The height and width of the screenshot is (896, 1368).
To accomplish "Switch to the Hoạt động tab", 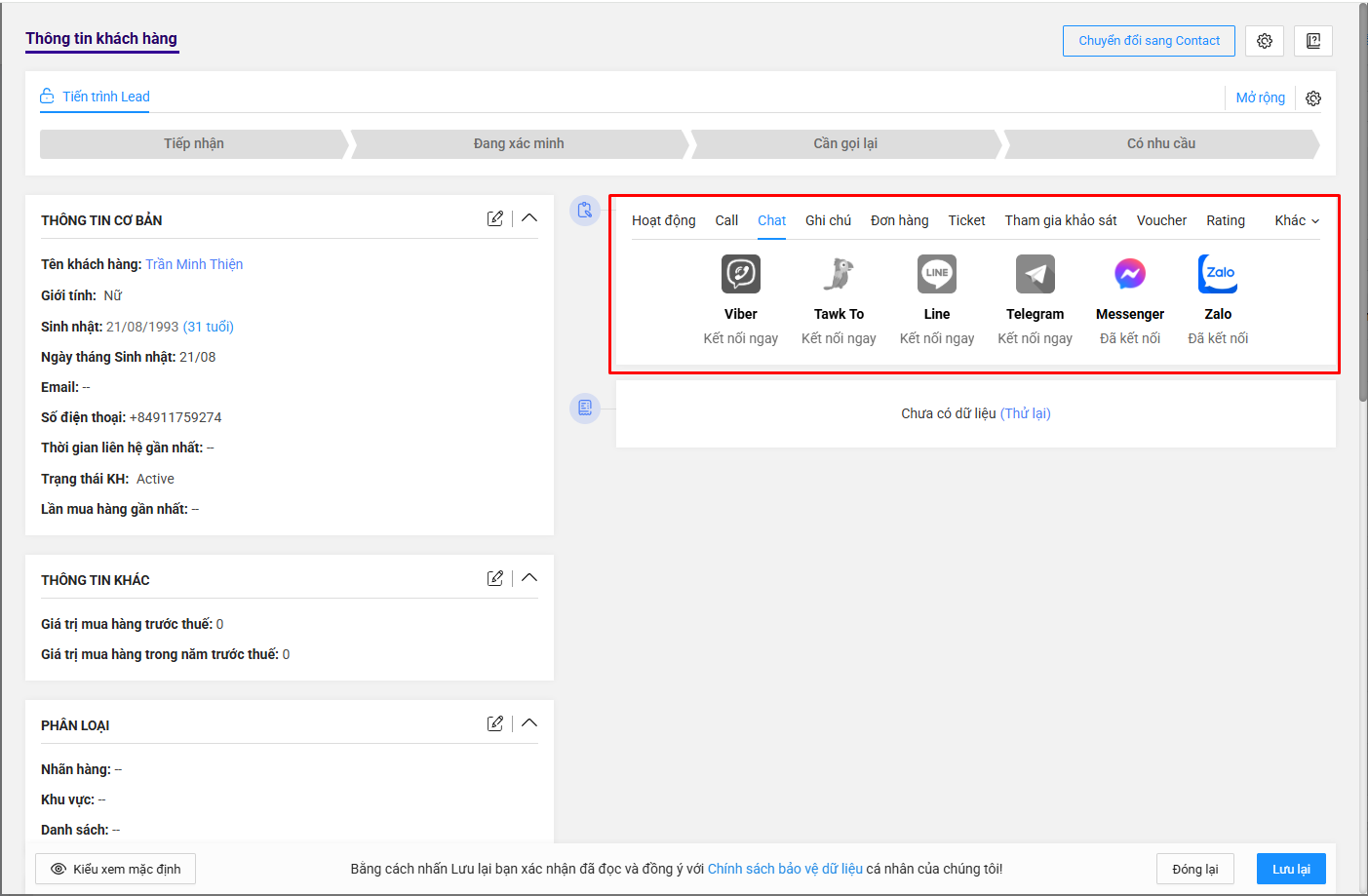I will click(x=664, y=220).
